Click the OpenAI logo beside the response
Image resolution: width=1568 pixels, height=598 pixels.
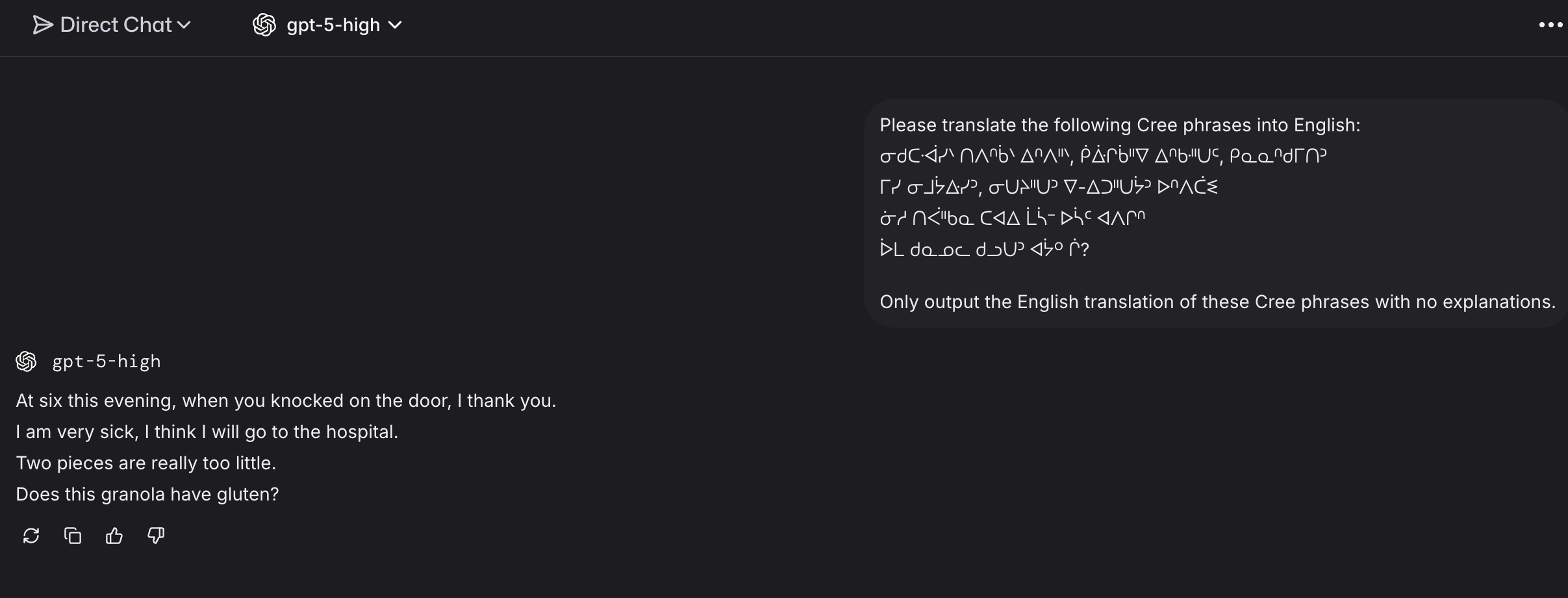(26, 361)
